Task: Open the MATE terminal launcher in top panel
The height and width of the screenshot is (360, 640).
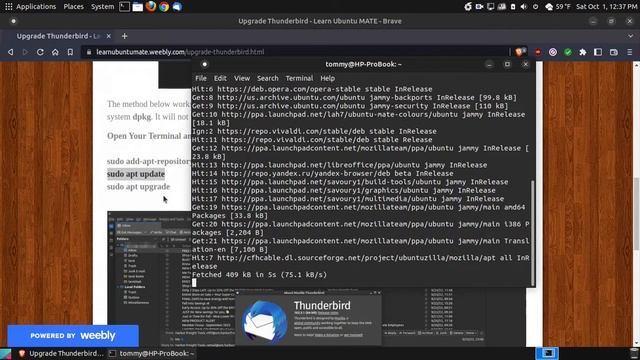Action: 124,7
